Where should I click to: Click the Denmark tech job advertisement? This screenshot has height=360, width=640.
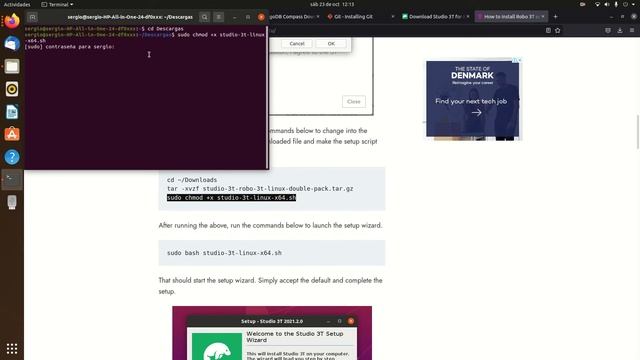(473, 99)
